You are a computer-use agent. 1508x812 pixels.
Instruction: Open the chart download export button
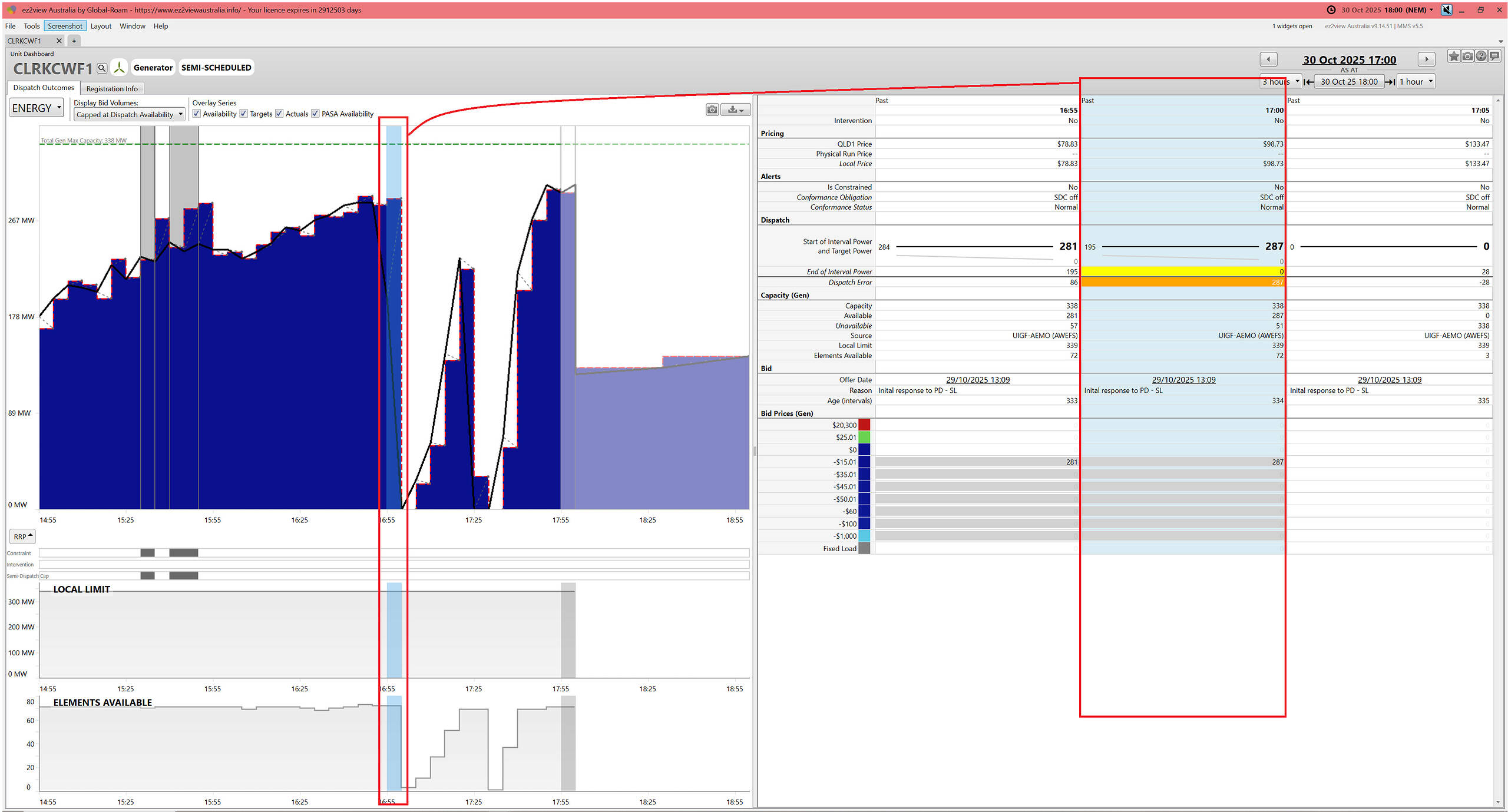[x=736, y=110]
